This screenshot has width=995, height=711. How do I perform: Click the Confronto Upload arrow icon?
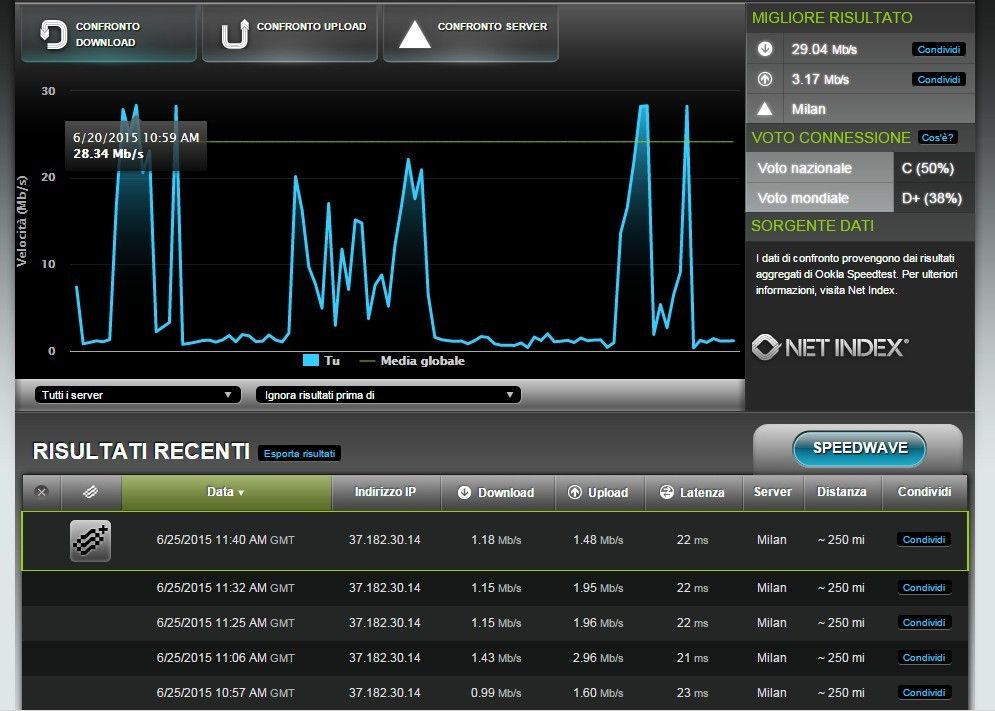(x=234, y=34)
